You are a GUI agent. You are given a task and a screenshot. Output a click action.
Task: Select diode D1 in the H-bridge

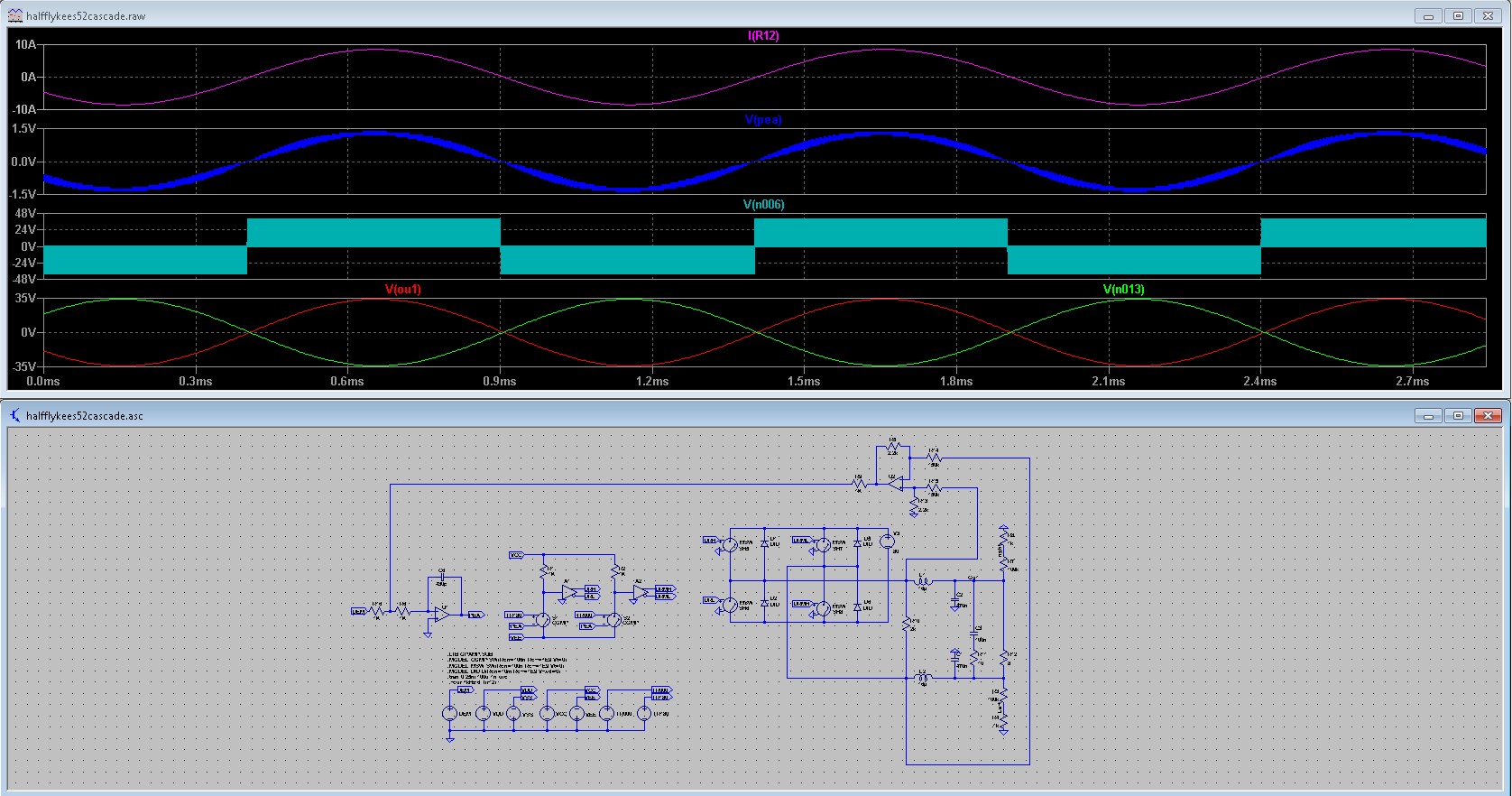(765, 543)
